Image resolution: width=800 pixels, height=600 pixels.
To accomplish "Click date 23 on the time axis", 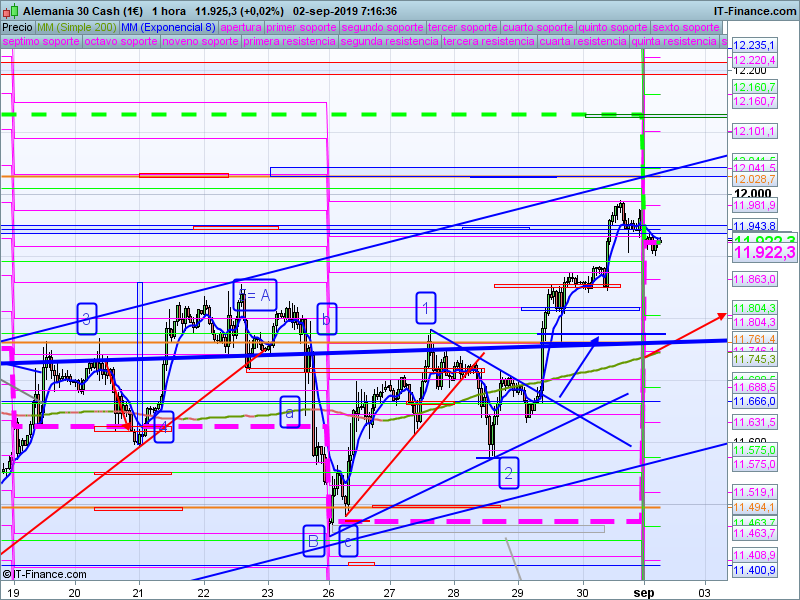I will pos(268,592).
